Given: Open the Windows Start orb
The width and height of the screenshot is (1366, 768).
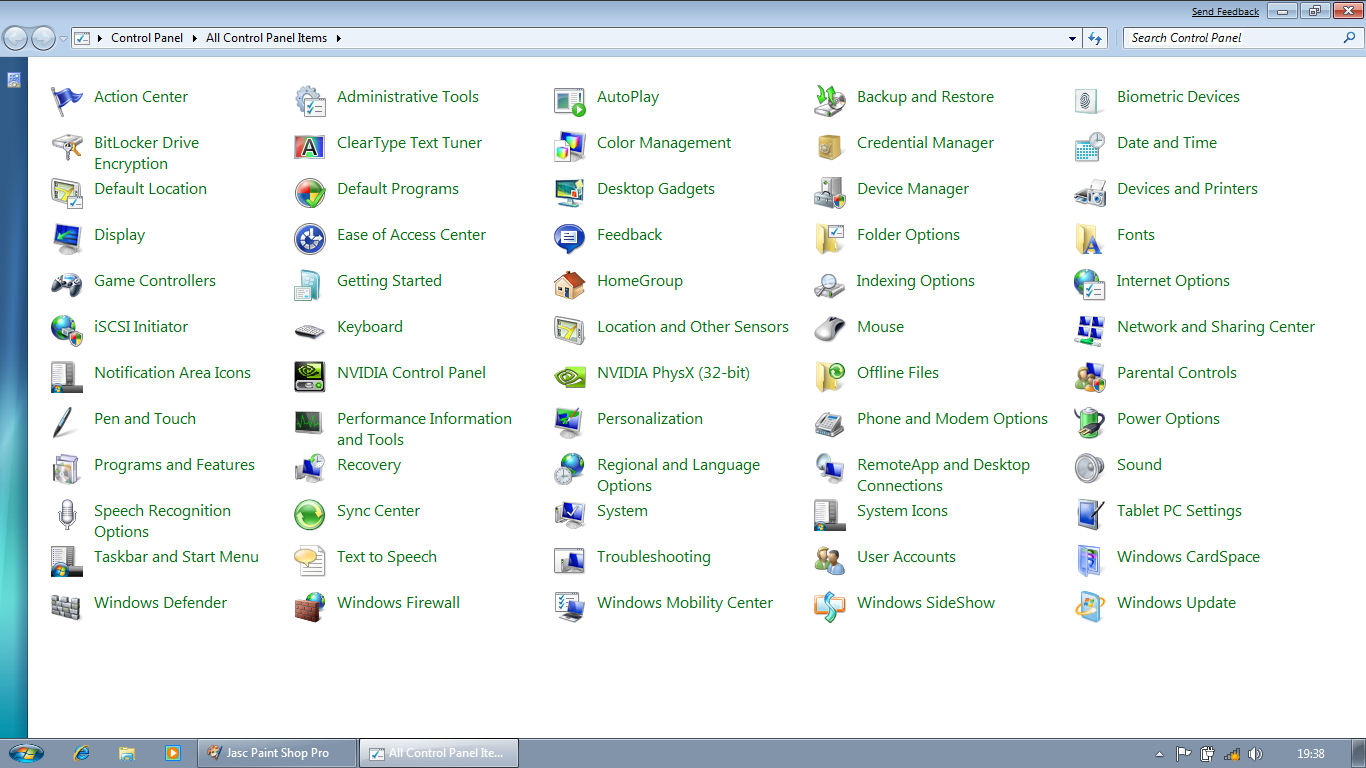Looking at the screenshot, I should tap(26, 753).
